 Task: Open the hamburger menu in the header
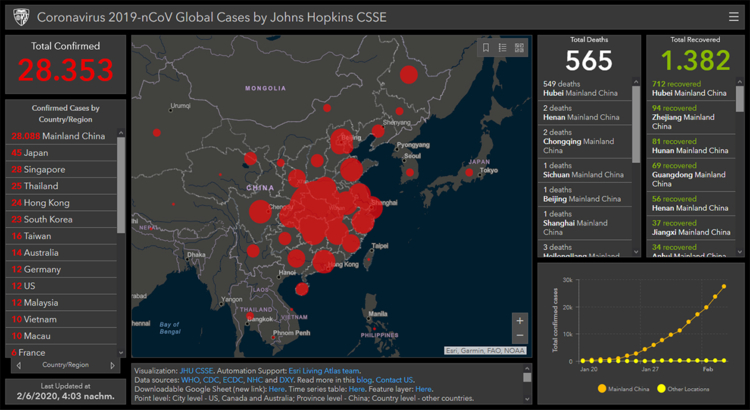(733, 17)
